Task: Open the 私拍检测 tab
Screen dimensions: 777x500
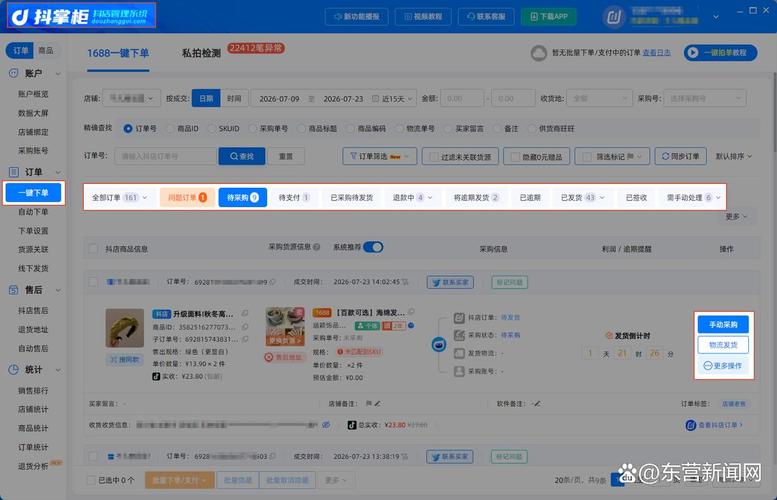Action: coord(201,53)
